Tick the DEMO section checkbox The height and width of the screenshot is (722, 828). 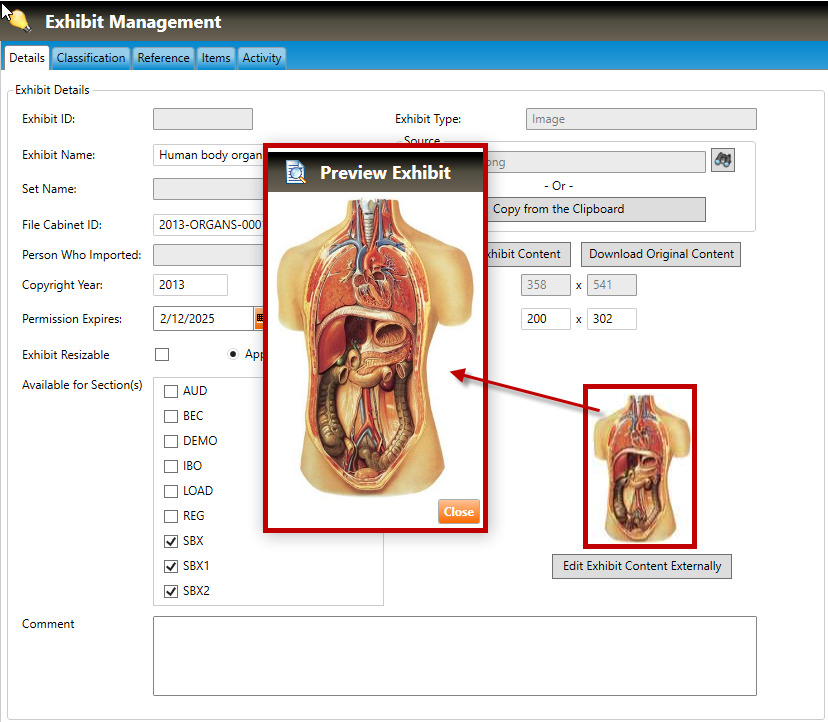pyautogui.click(x=170, y=441)
